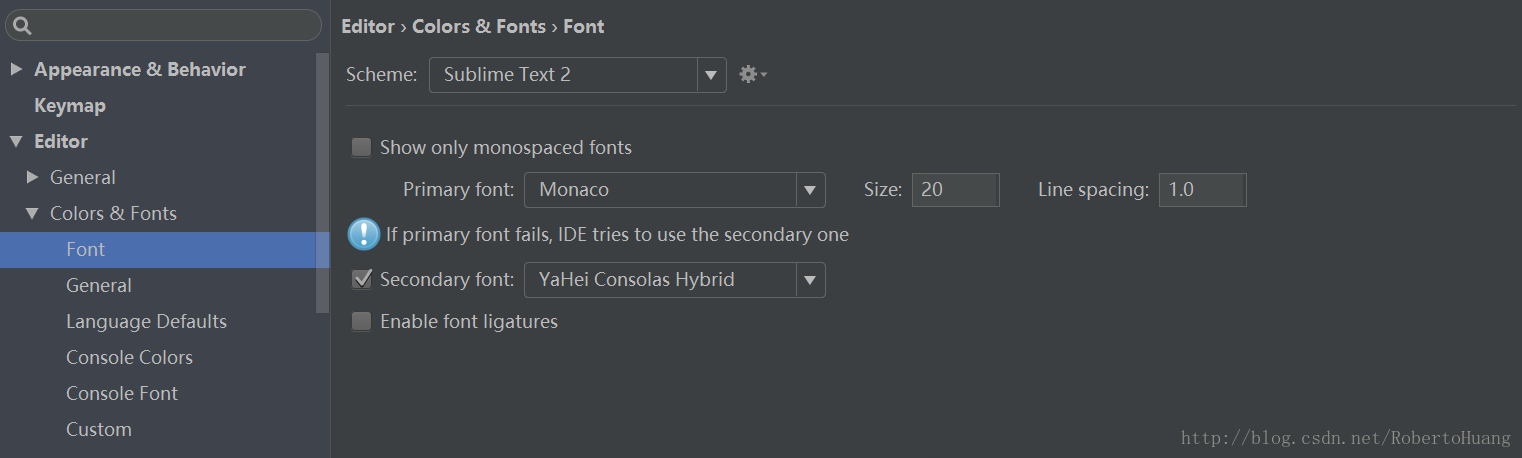Select Console Font in sidebar
The image size is (1522, 458).
point(122,393)
